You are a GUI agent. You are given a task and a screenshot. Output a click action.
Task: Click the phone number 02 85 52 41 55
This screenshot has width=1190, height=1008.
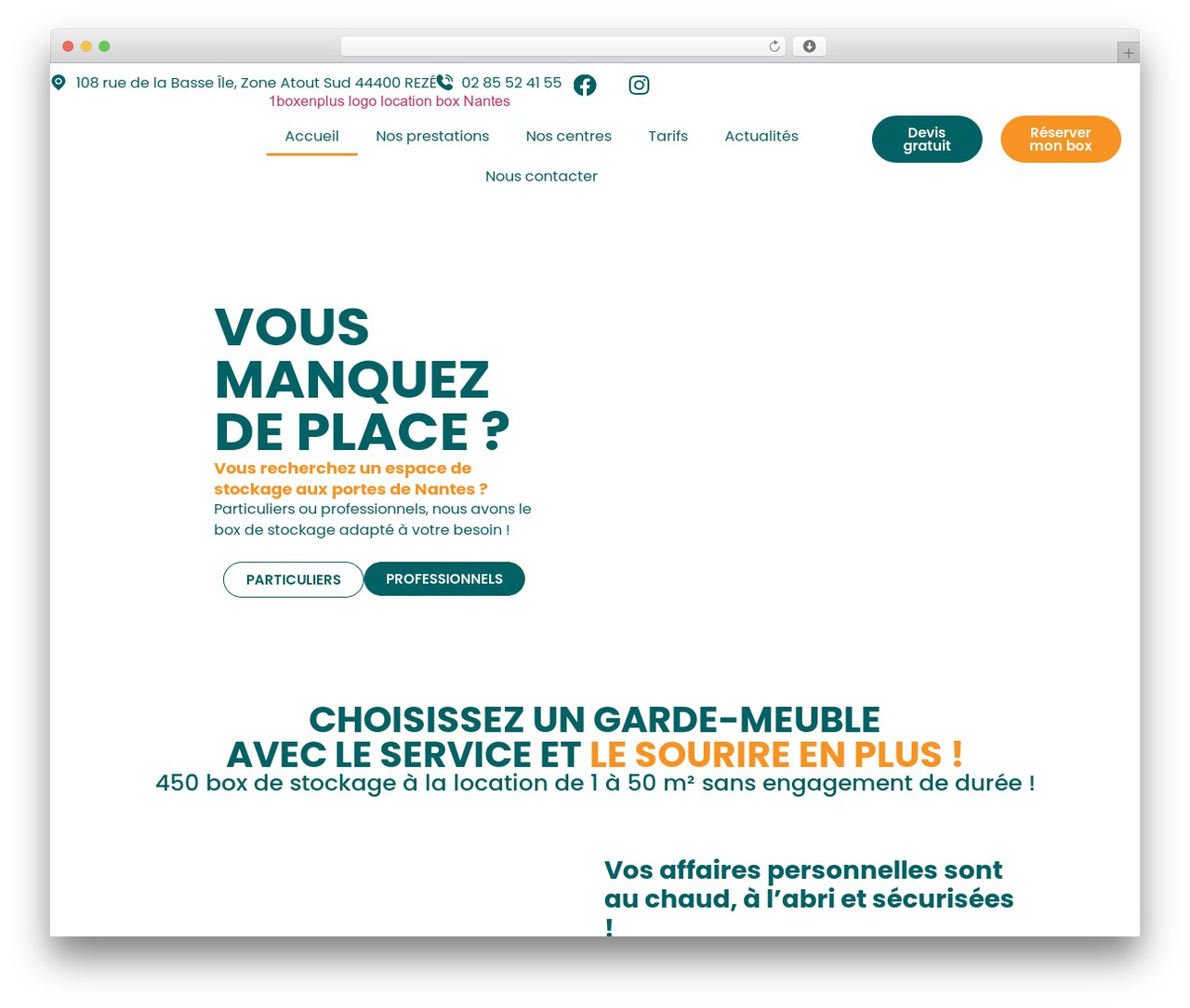pyautogui.click(x=511, y=83)
